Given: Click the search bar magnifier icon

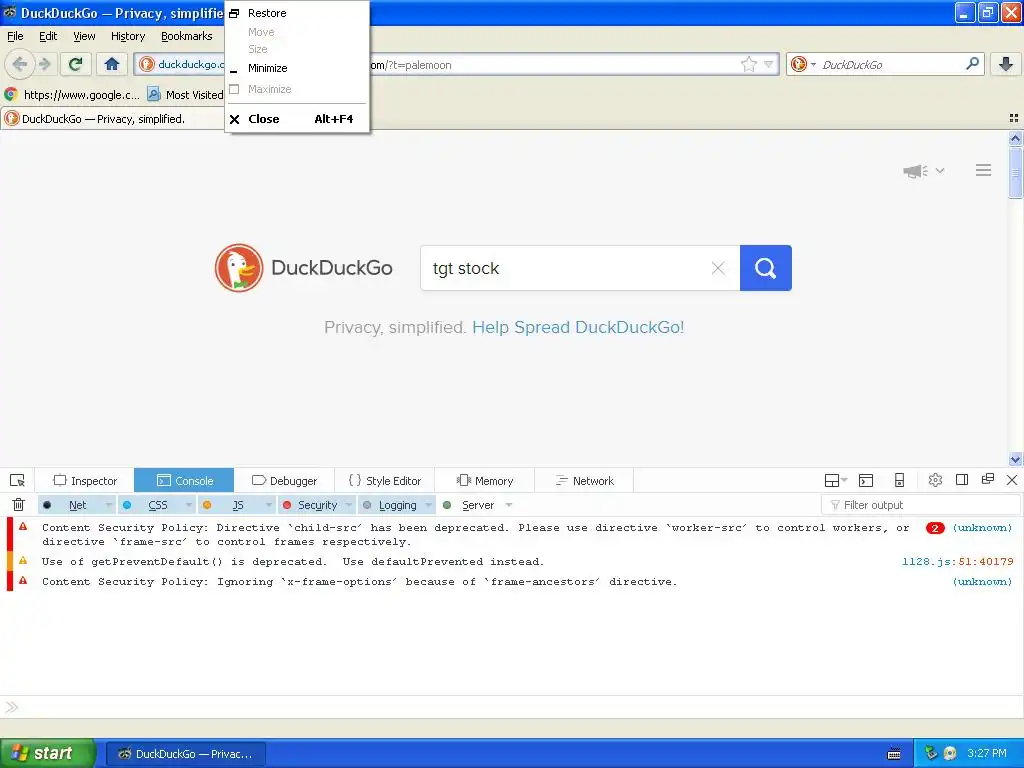Looking at the screenshot, I should [x=972, y=64].
